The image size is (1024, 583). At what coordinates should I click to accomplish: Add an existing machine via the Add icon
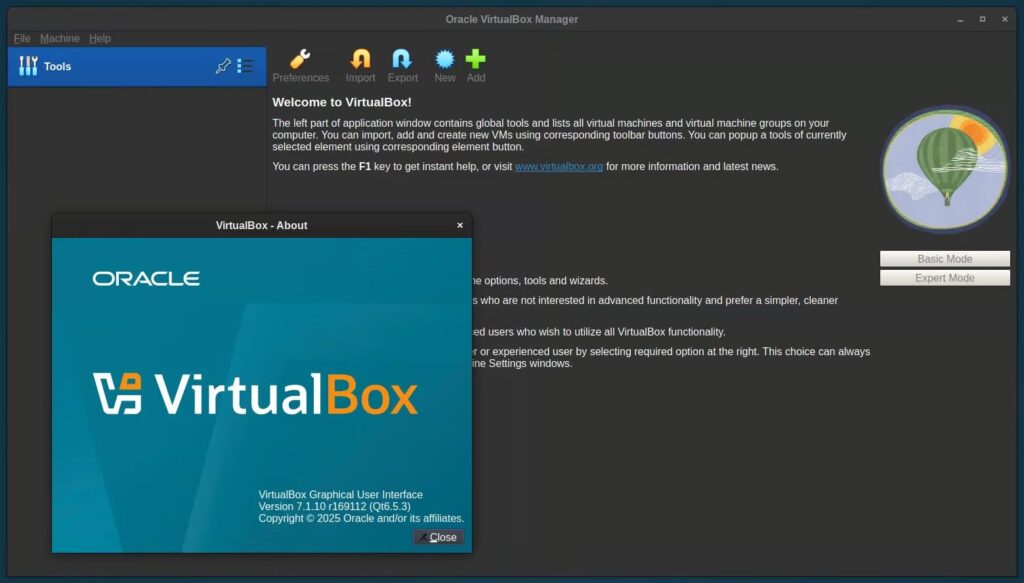tap(476, 62)
